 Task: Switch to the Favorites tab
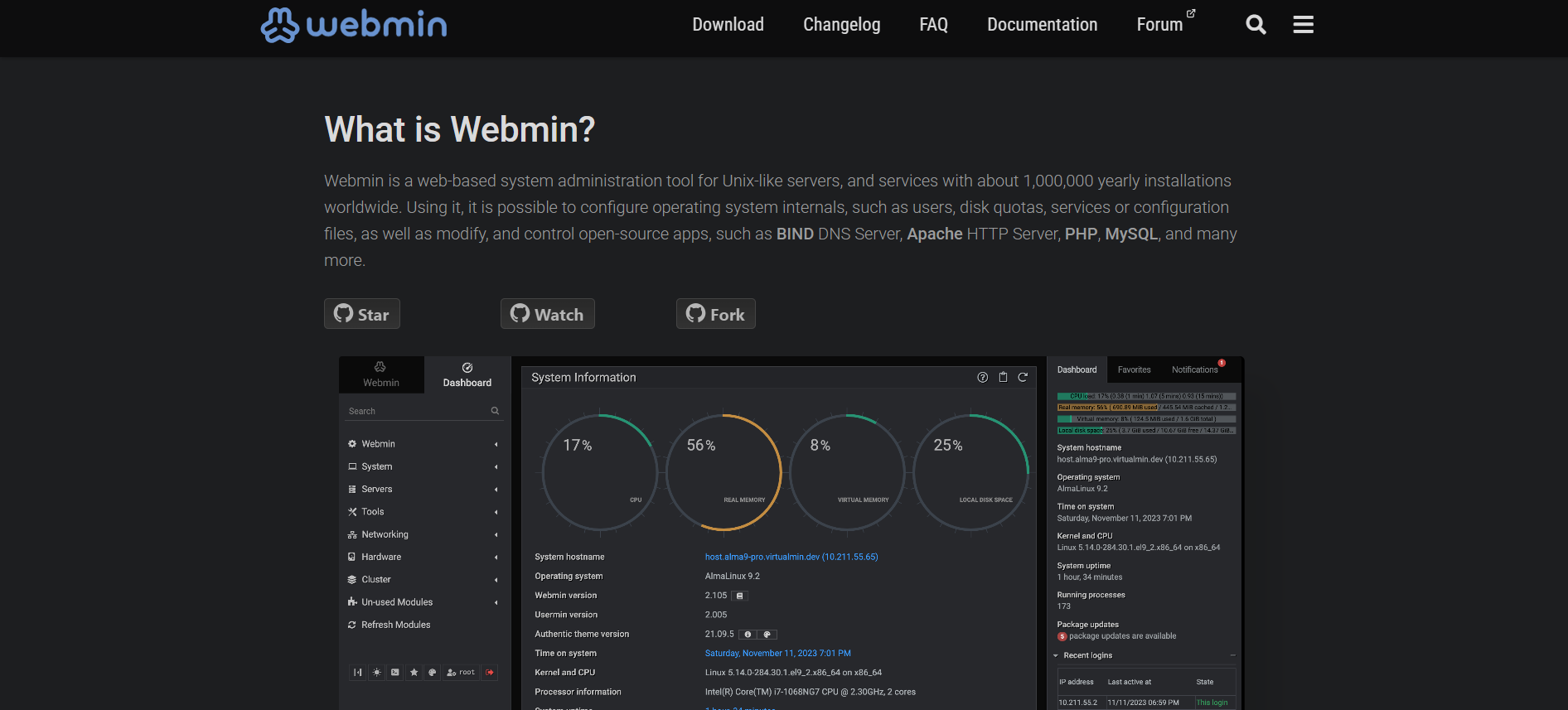(1134, 369)
